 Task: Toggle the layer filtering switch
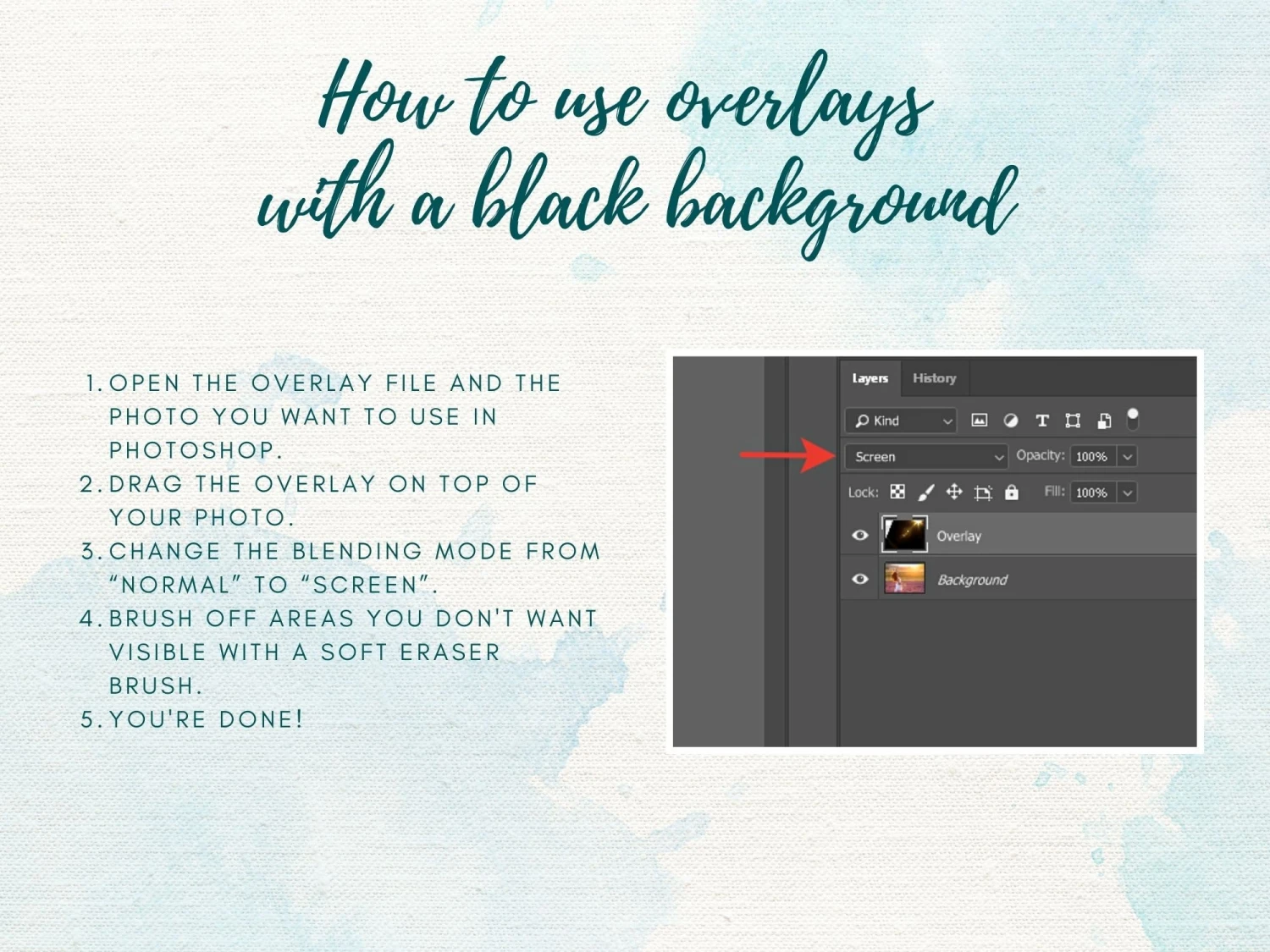(1133, 419)
